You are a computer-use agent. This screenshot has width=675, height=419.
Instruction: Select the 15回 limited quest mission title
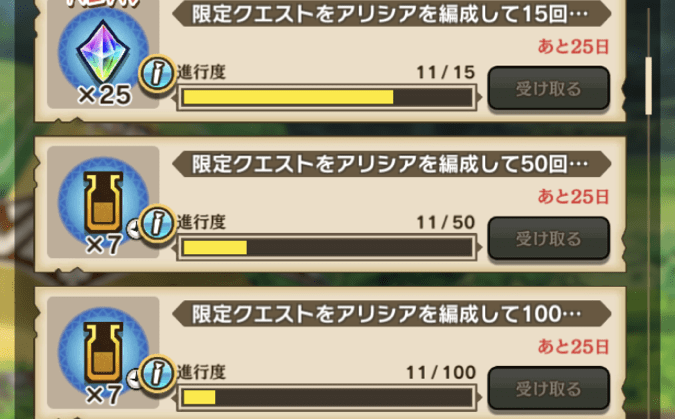tap(391, 14)
